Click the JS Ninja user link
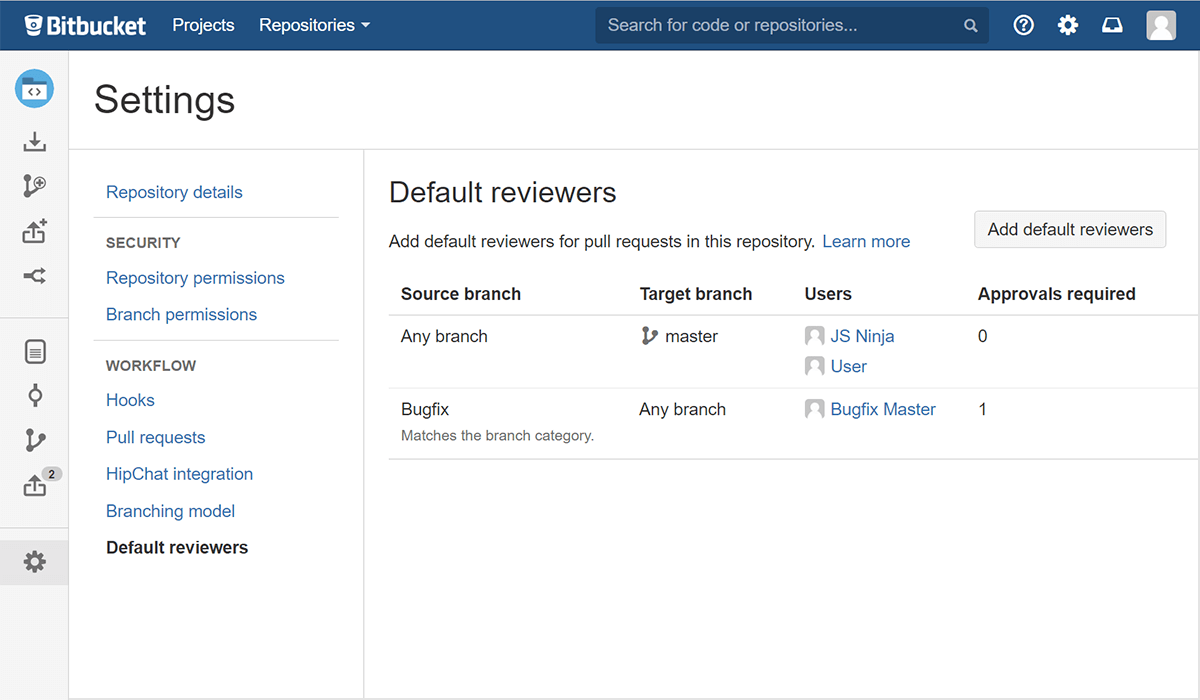The width and height of the screenshot is (1200, 700). pyautogui.click(x=861, y=335)
